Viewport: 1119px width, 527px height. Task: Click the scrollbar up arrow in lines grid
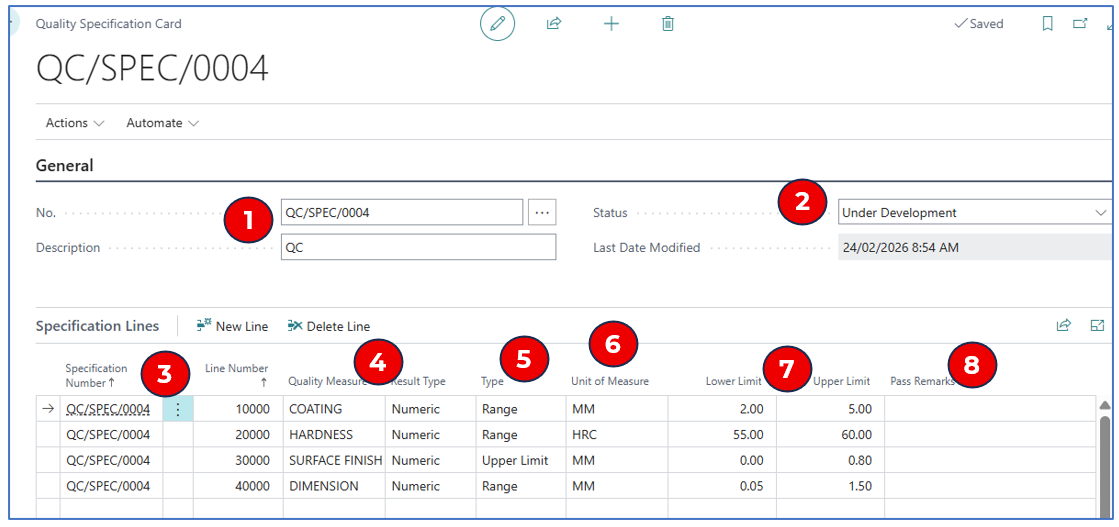pos(1104,405)
